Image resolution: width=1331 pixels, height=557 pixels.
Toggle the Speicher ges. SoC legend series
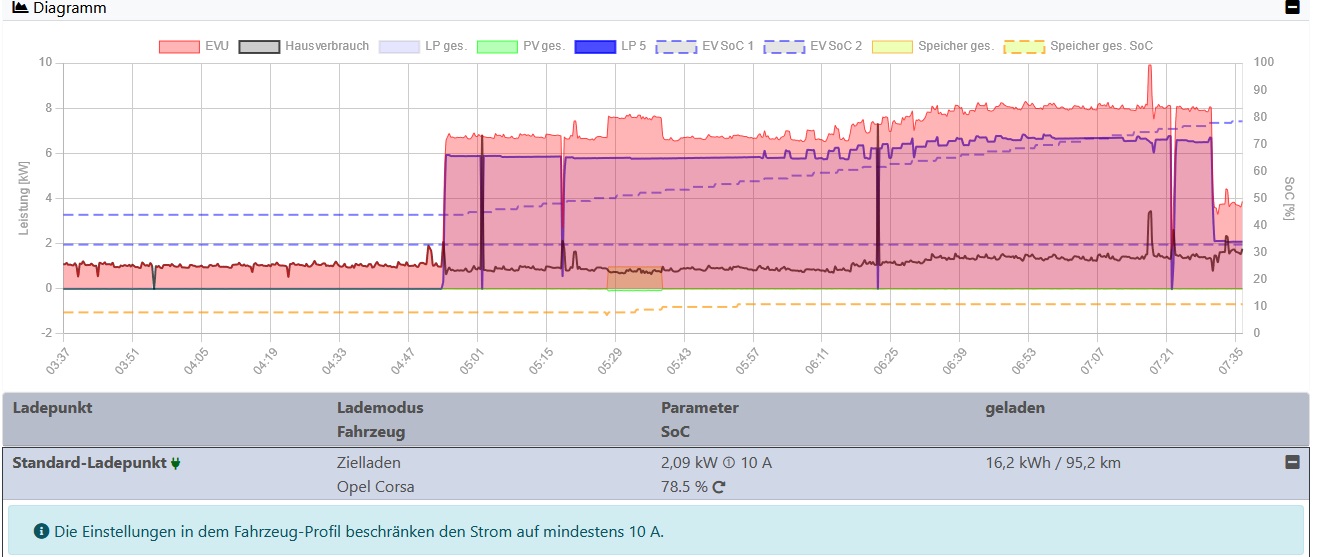[1078, 46]
